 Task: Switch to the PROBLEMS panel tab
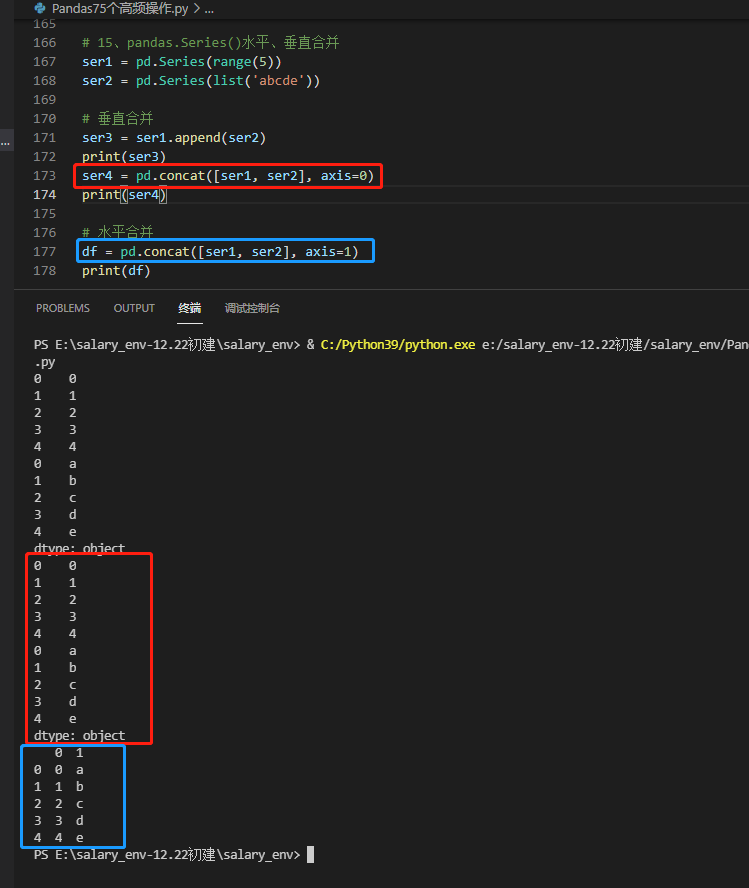coord(63,308)
